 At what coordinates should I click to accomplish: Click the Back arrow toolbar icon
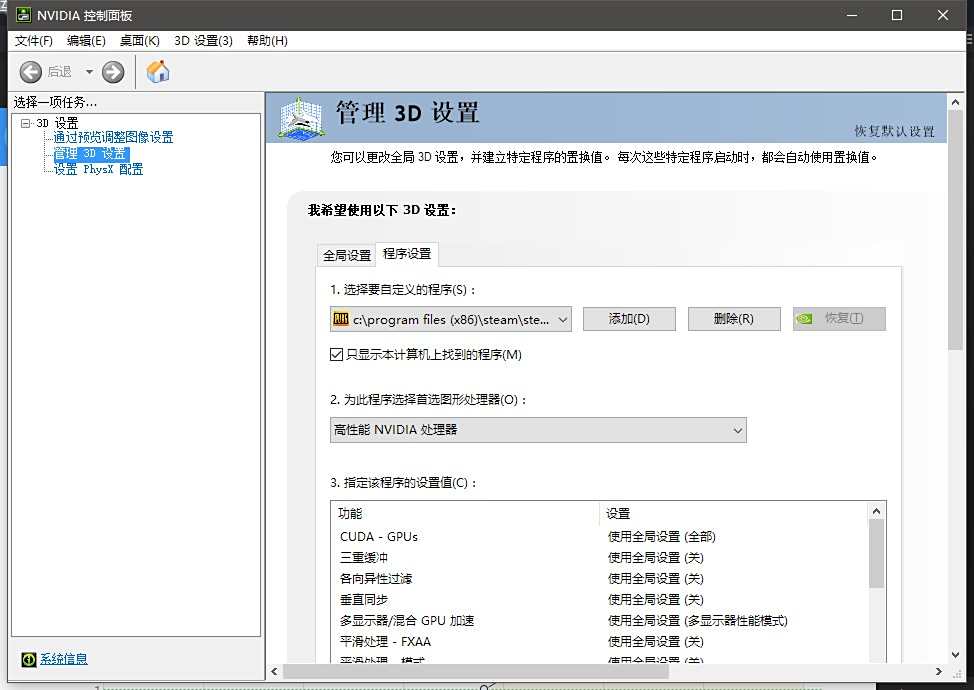(30, 72)
